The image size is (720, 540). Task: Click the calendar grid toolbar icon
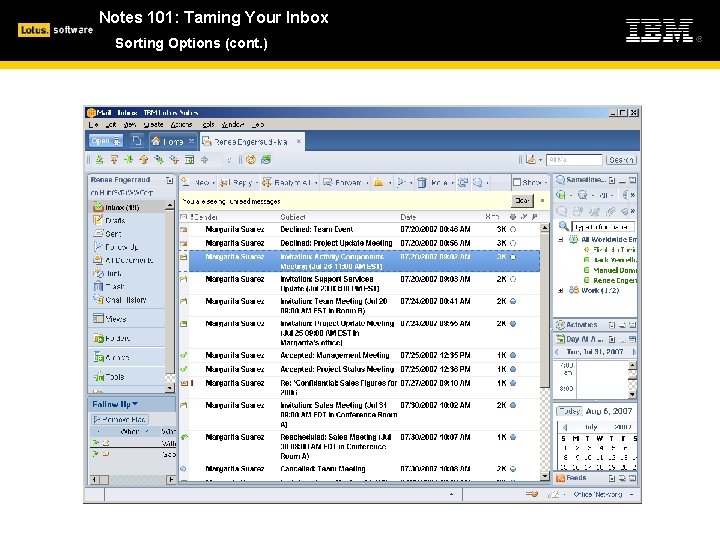(x=189, y=160)
